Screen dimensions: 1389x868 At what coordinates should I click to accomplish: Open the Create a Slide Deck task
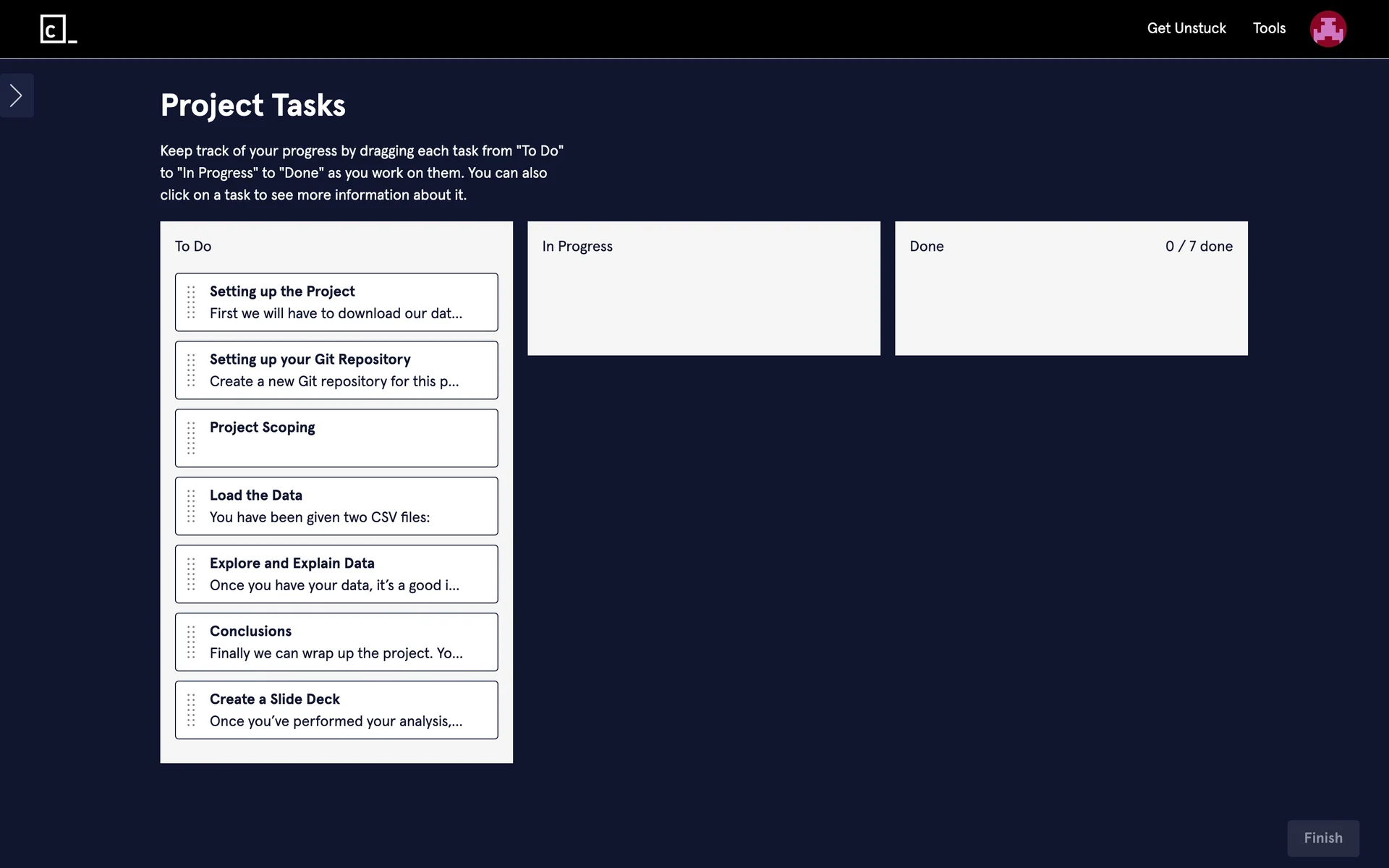point(347,710)
